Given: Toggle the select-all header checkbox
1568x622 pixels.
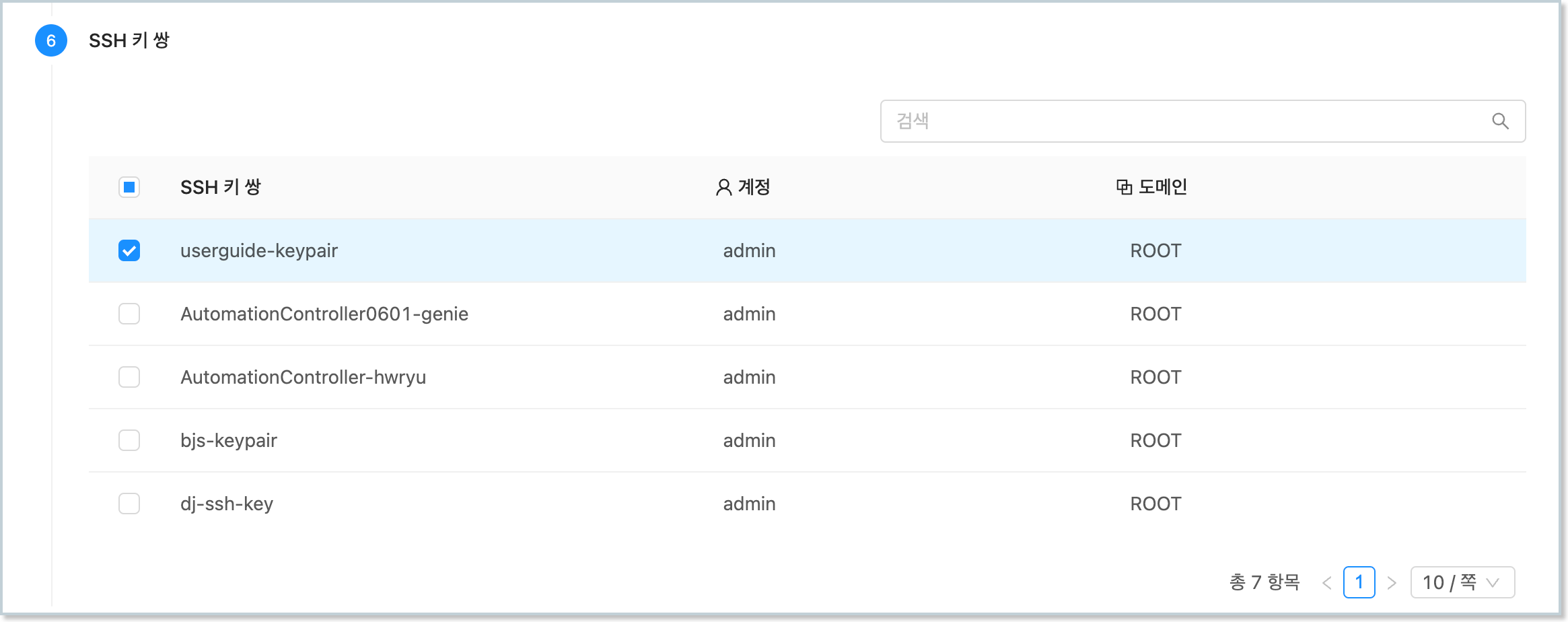Looking at the screenshot, I should tap(129, 187).
